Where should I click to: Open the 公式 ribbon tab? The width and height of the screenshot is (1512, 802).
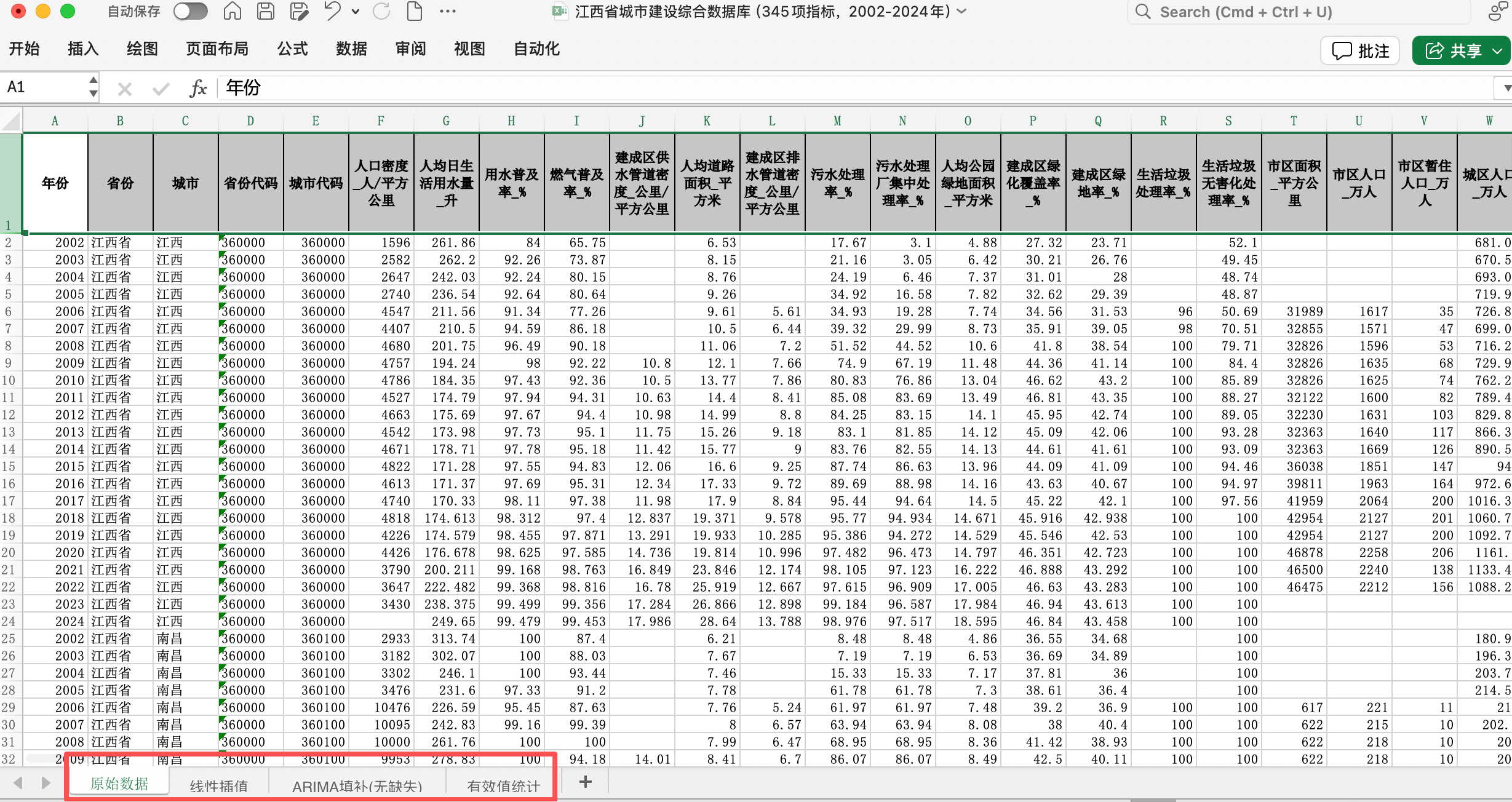[292, 49]
